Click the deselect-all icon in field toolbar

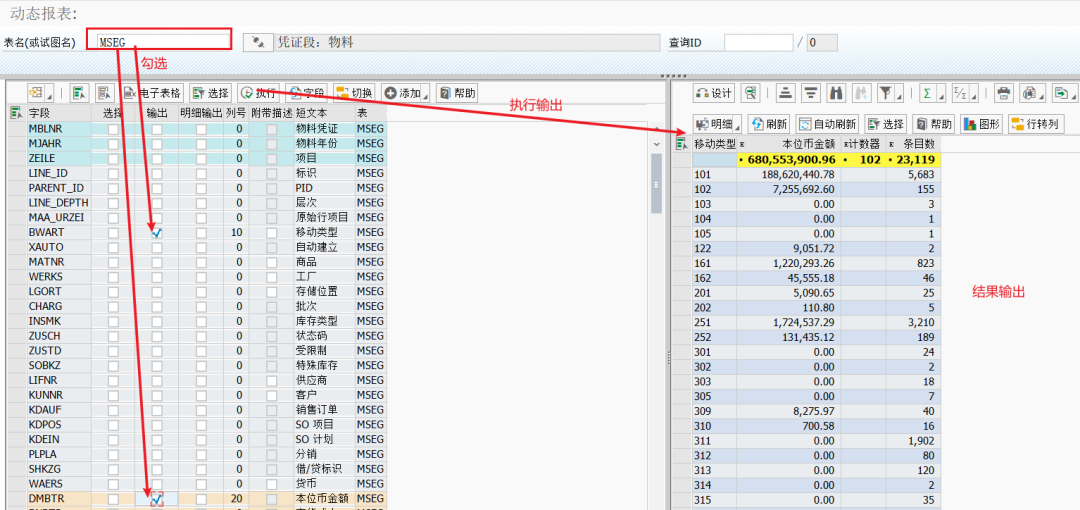[104, 93]
